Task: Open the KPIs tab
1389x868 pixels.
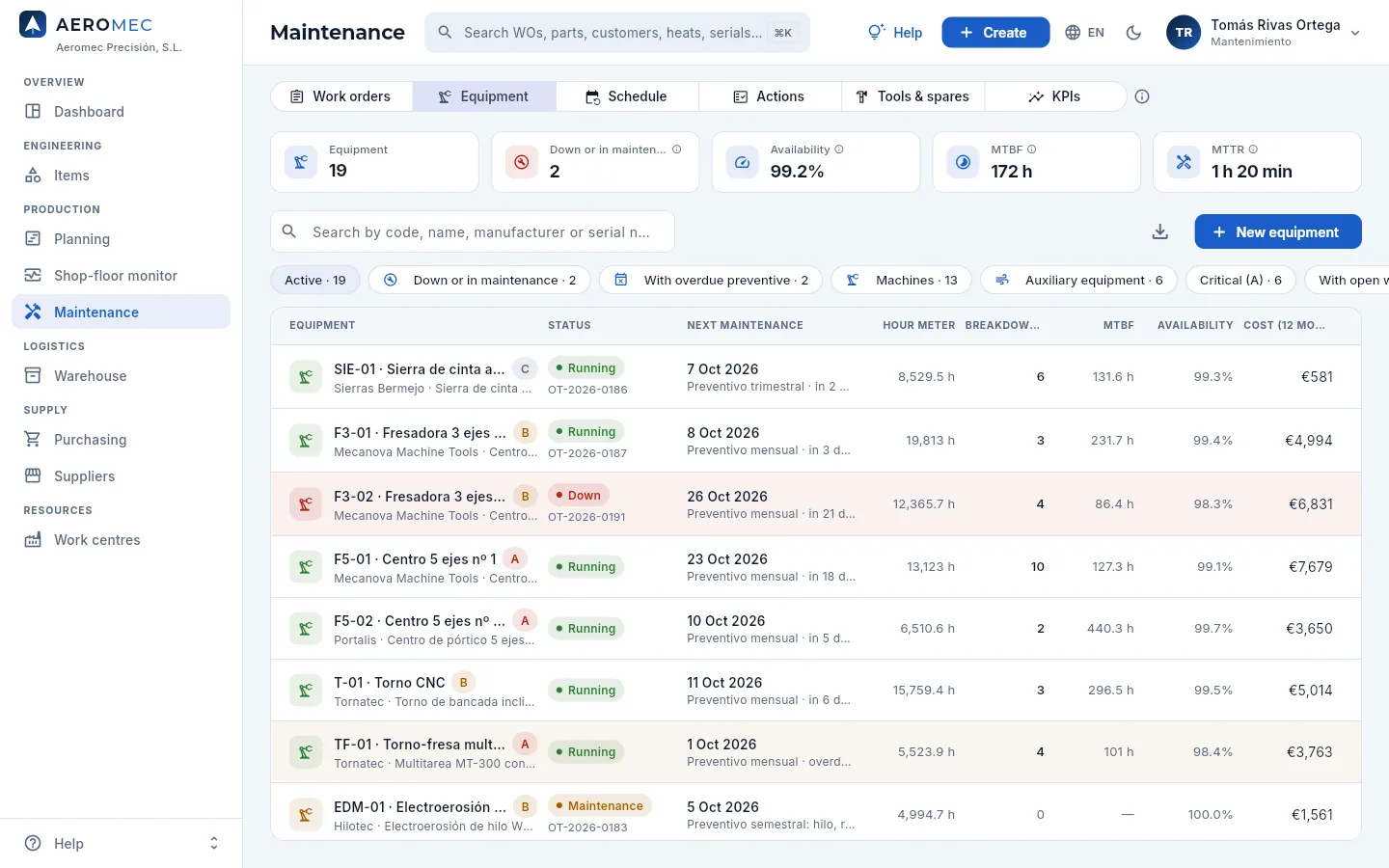Action: coord(1055,96)
